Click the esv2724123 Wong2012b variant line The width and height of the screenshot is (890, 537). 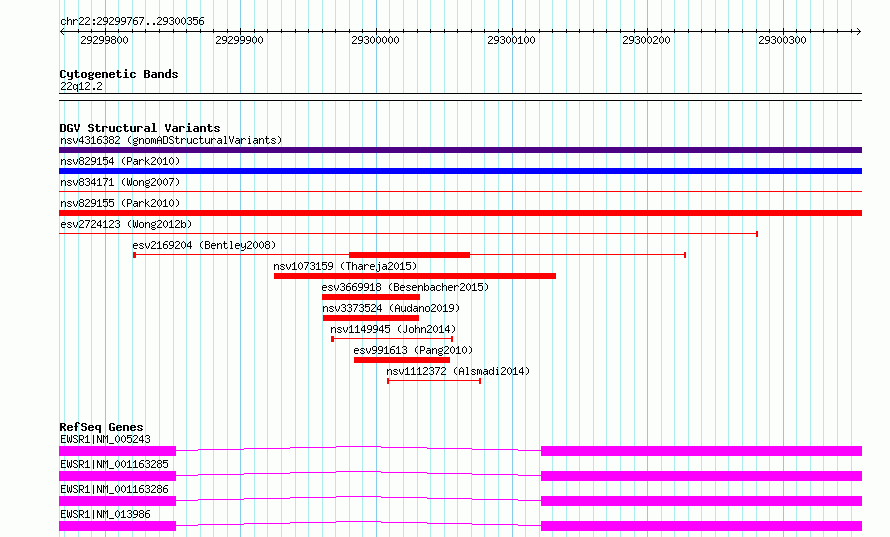tap(409, 234)
